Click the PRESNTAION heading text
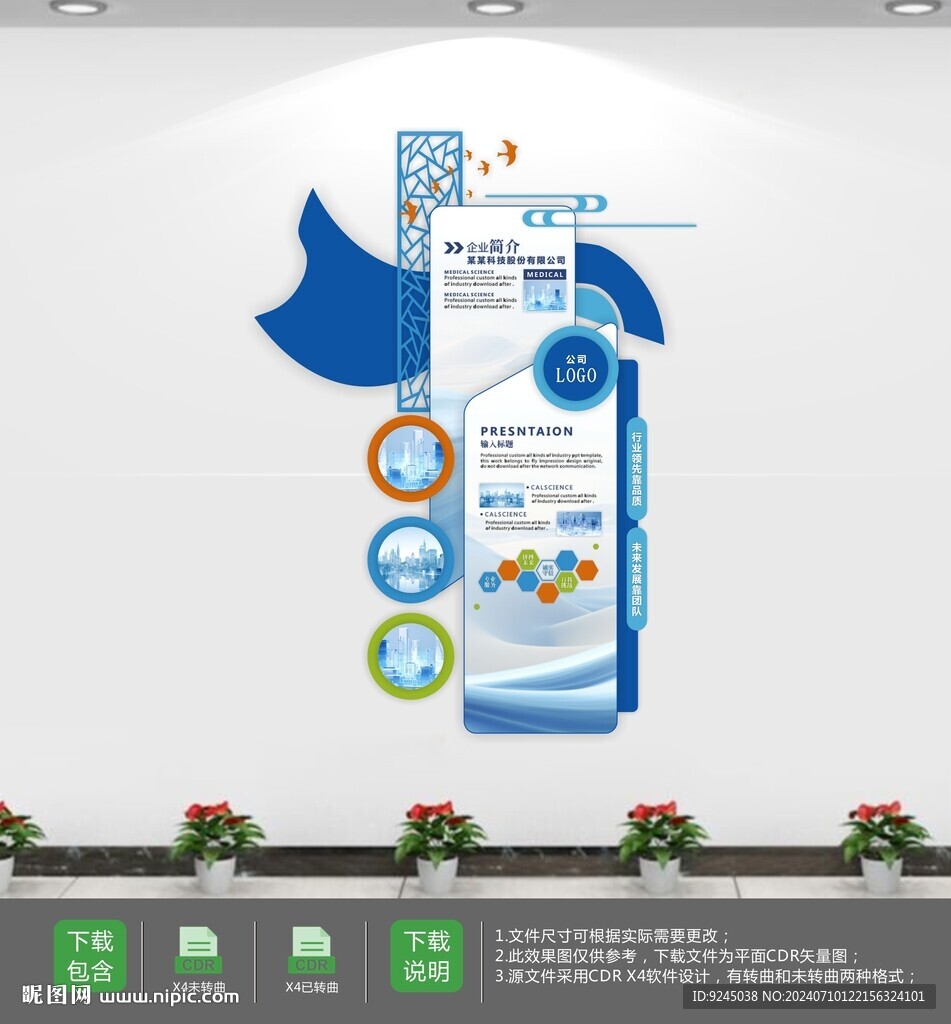 [526, 431]
